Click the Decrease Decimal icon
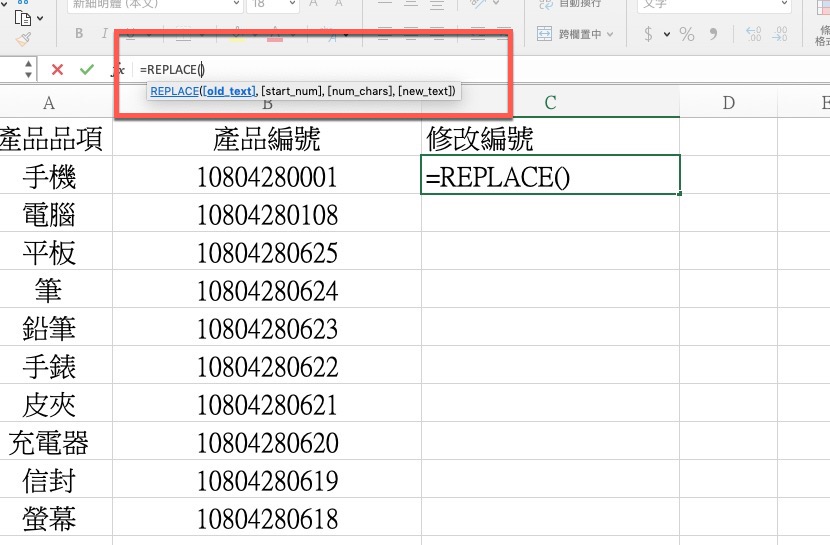830x545 pixels. point(780,34)
